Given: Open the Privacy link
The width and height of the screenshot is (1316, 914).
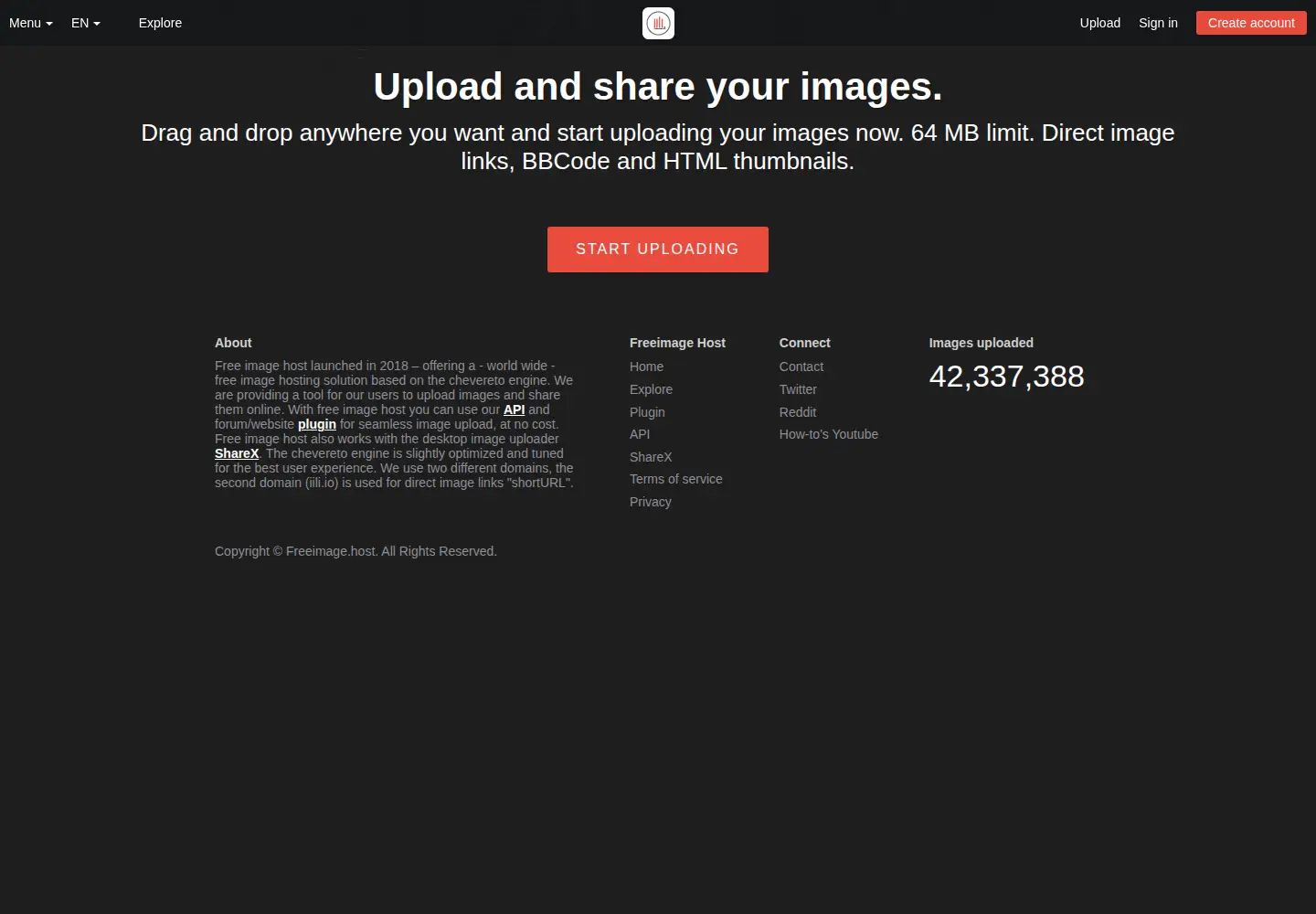Looking at the screenshot, I should point(650,502).
